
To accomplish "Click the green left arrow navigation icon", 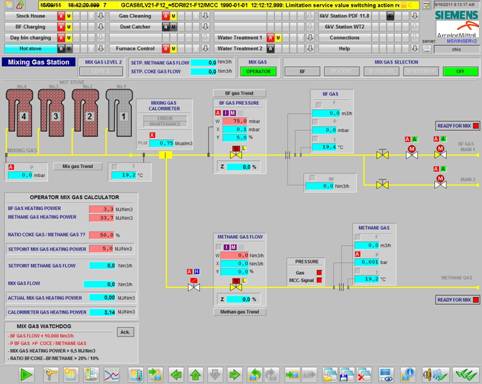I will pyautogui.click(x=176, y=375).
